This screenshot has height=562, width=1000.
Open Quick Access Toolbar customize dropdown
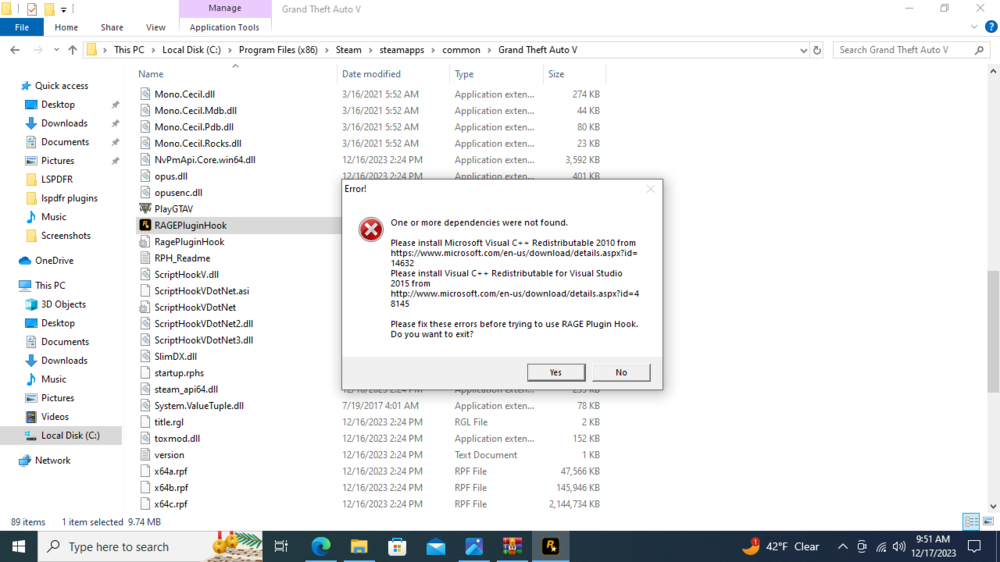(x=63, y=9)
